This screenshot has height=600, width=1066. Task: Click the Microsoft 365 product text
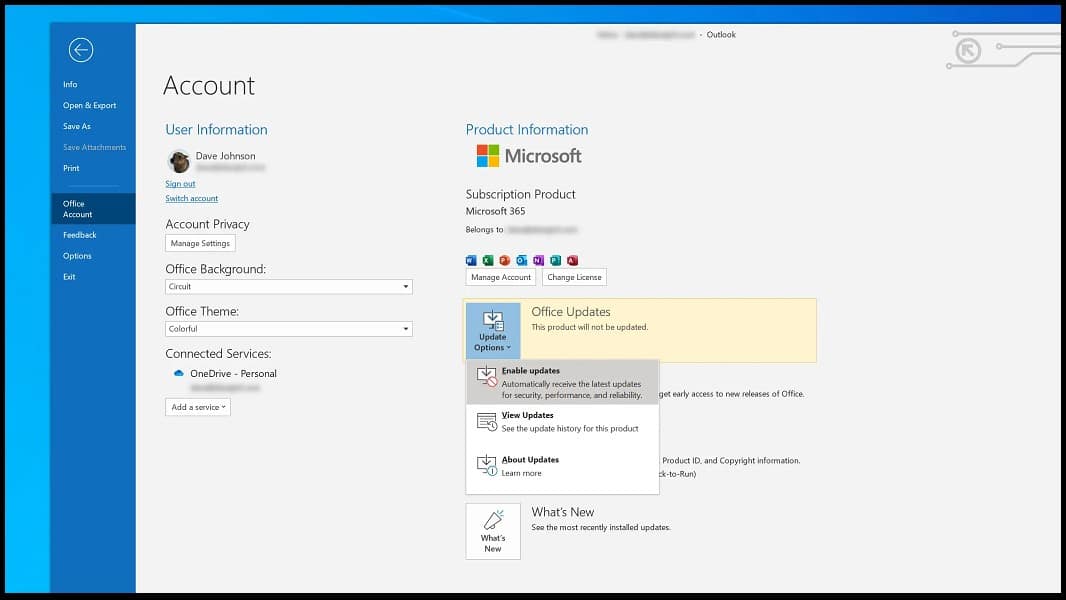point(496,211)
